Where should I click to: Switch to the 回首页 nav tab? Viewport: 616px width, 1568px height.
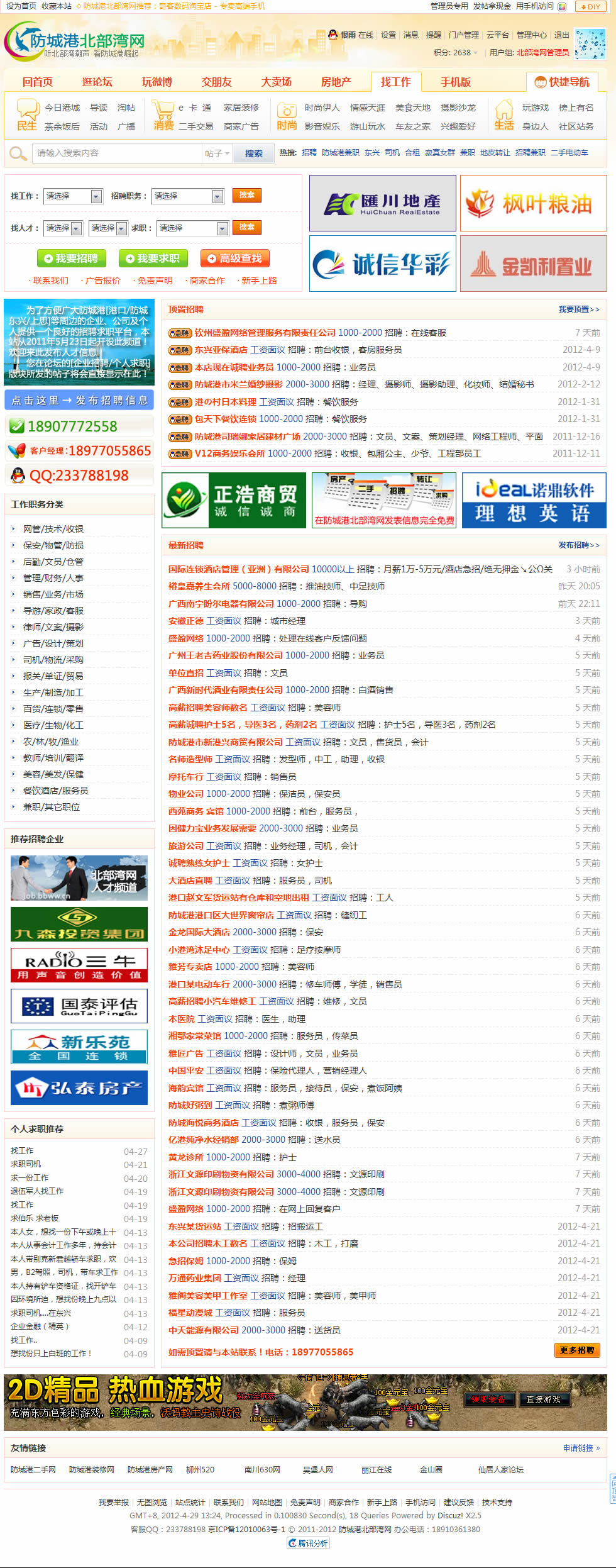[x=38, y=82]
